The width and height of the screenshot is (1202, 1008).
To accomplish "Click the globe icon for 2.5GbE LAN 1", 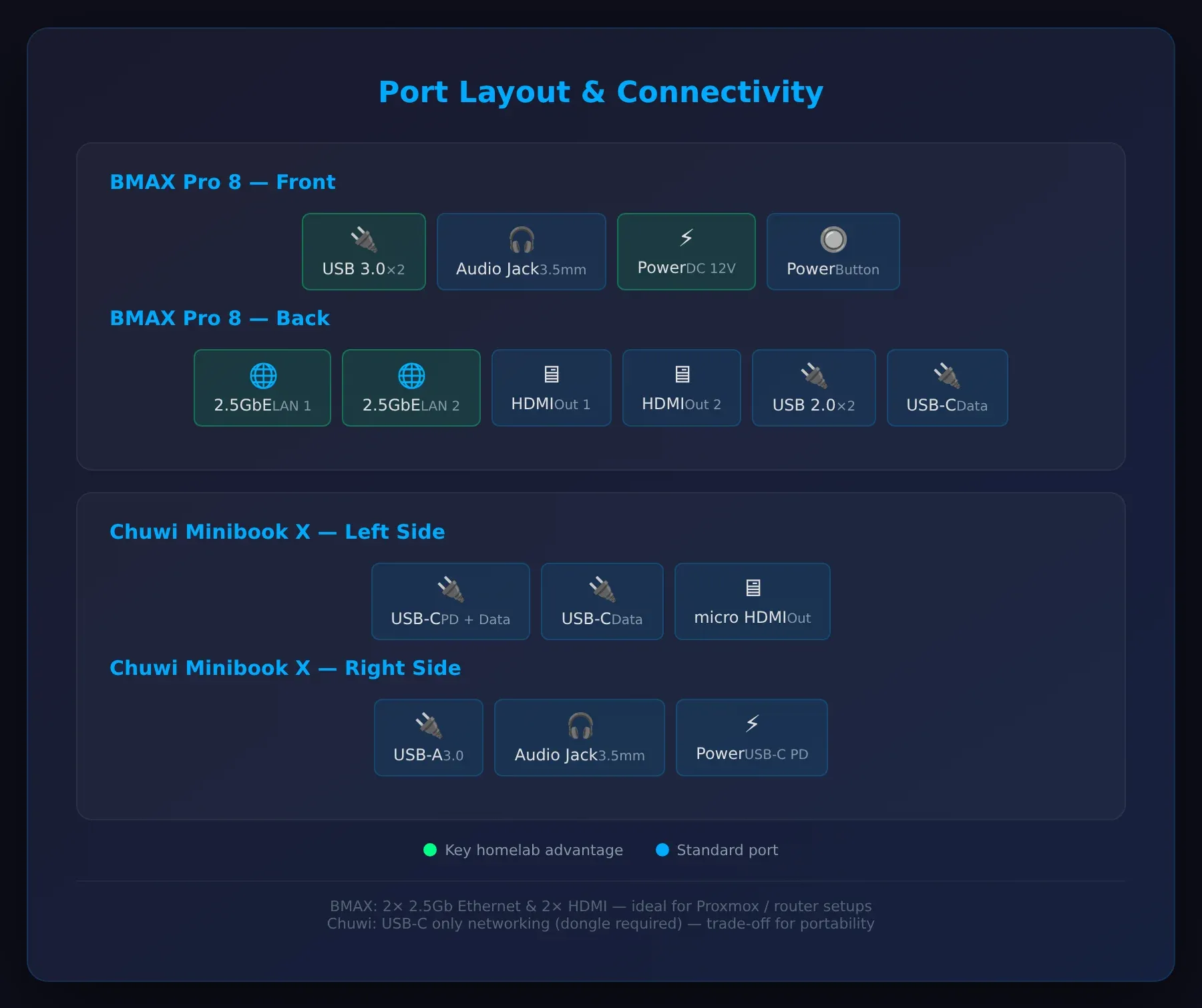I will 263,376.
